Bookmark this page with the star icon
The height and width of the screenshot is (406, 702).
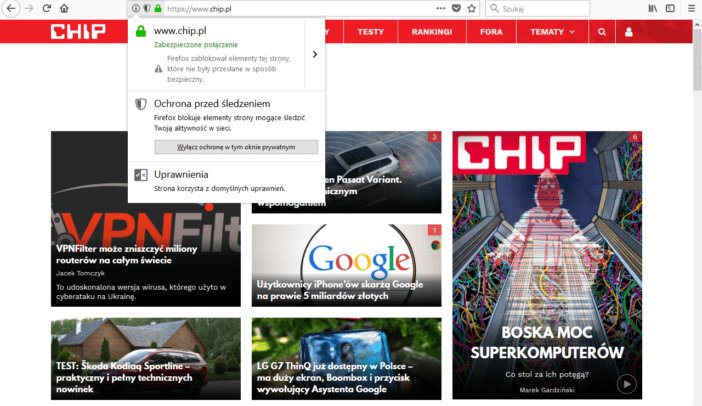click(471, 9)
